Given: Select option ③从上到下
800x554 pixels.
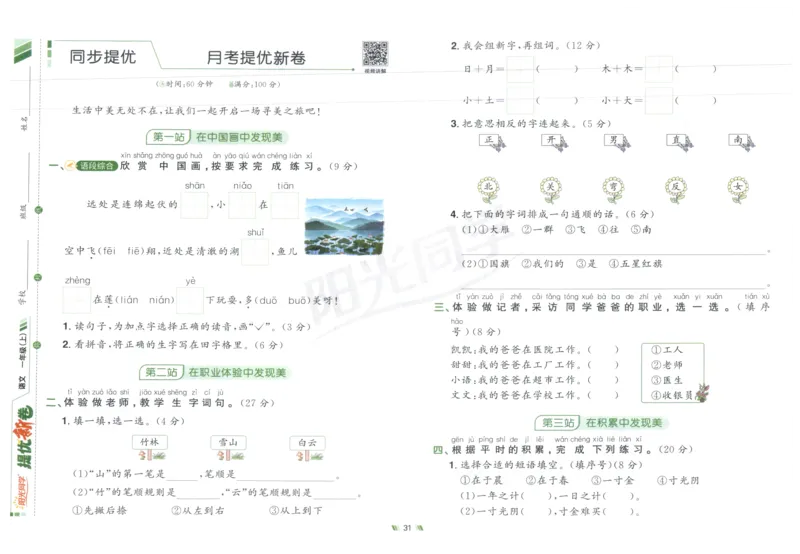Looking at the screenshot, I should (296, 510).
